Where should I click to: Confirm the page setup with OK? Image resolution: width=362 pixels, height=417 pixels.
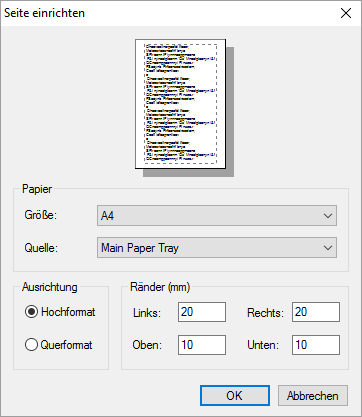coord(235,396)
